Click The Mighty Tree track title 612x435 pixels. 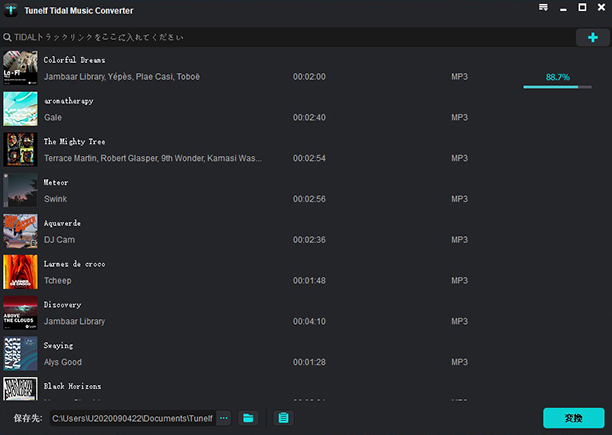click(x=74, y=142)
